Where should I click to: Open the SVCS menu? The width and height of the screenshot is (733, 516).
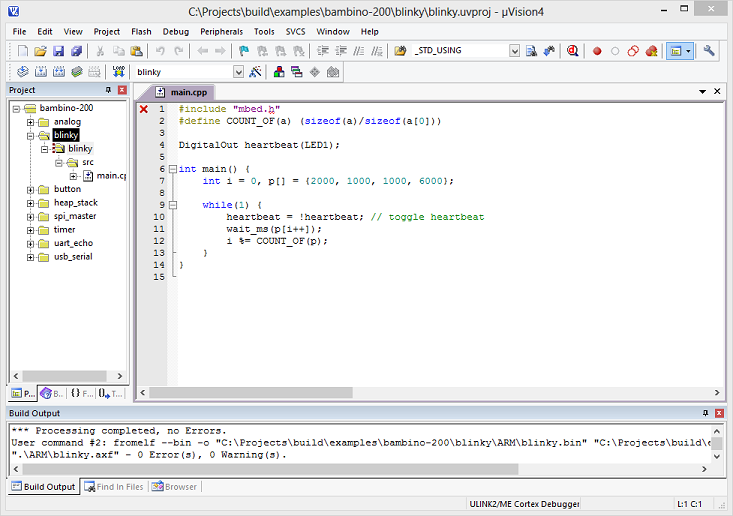point(295,31)
